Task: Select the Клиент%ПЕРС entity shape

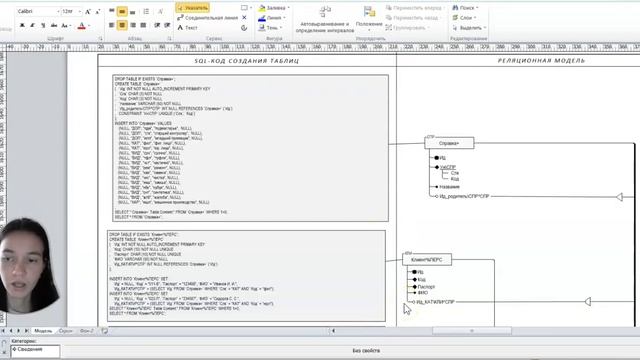Action: click(x=427, y=260)
